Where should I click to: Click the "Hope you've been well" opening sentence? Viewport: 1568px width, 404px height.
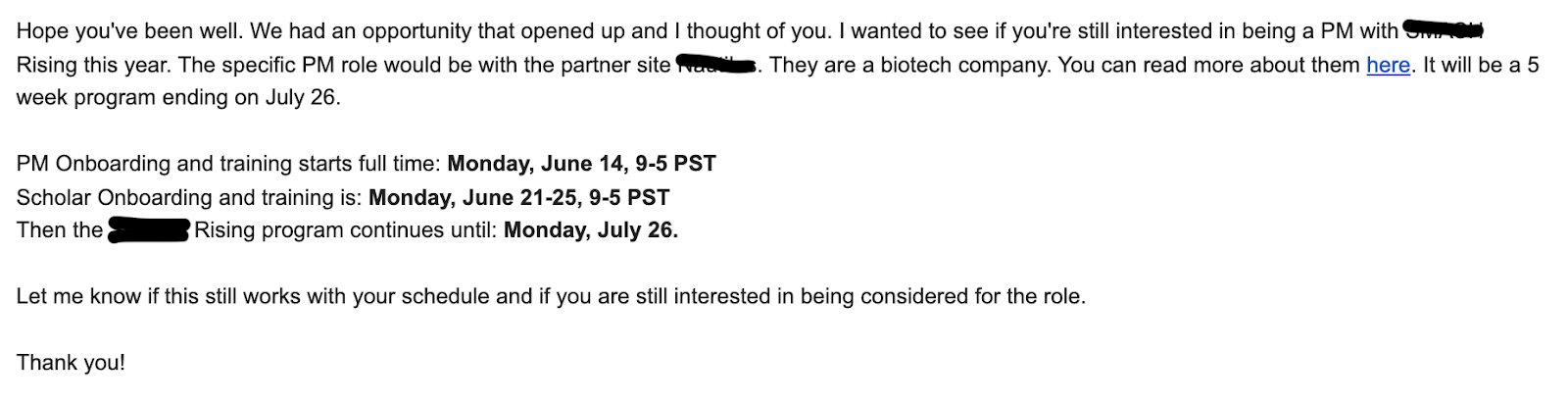click(129, 31)
